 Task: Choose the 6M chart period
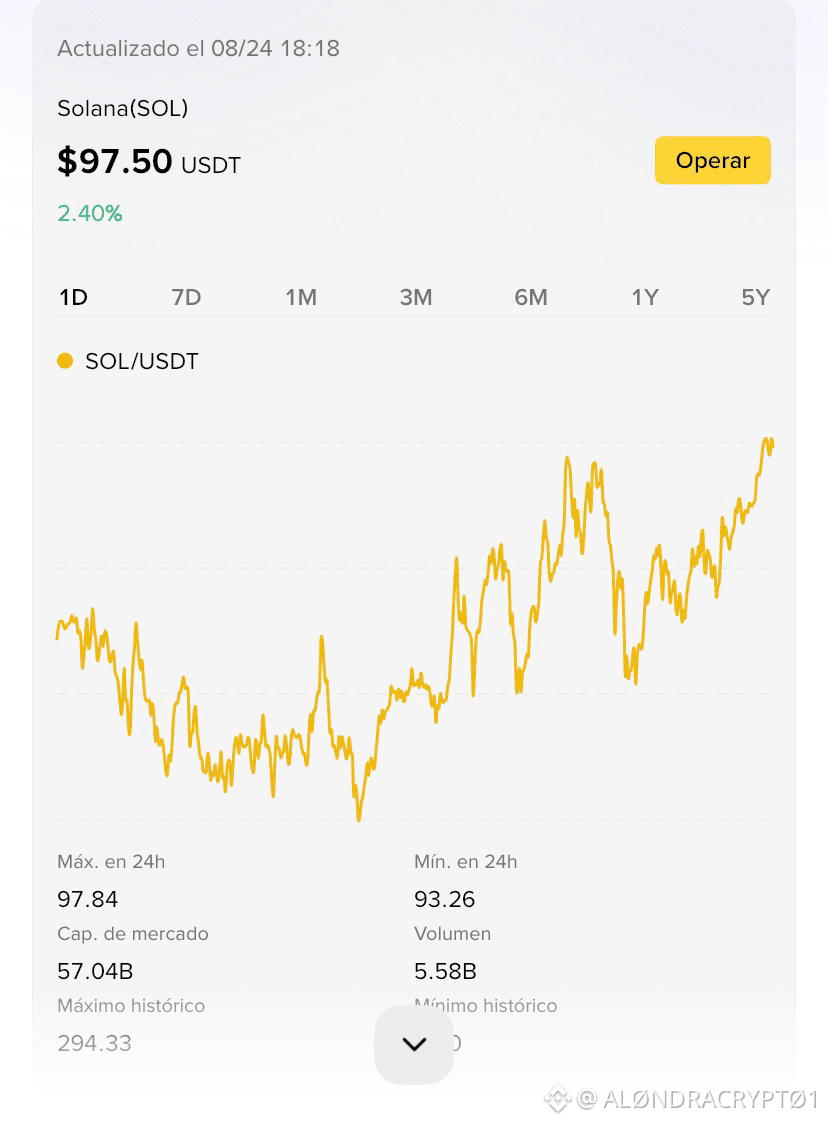530,297
